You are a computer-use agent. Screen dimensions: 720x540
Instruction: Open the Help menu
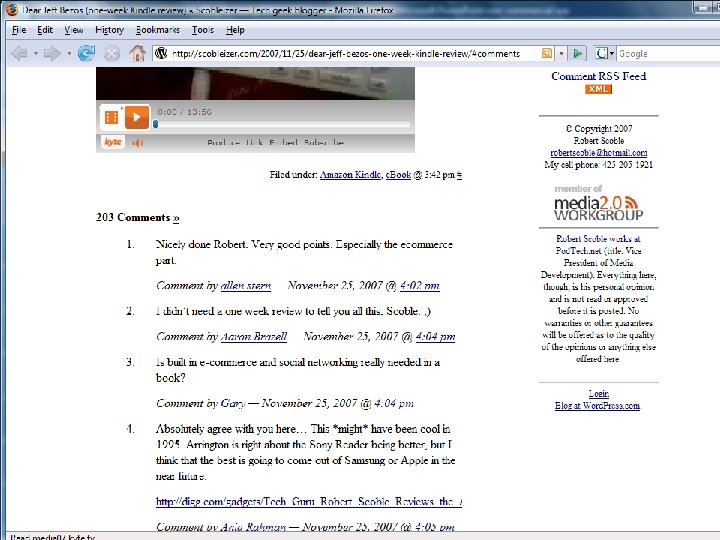[235, 30]
